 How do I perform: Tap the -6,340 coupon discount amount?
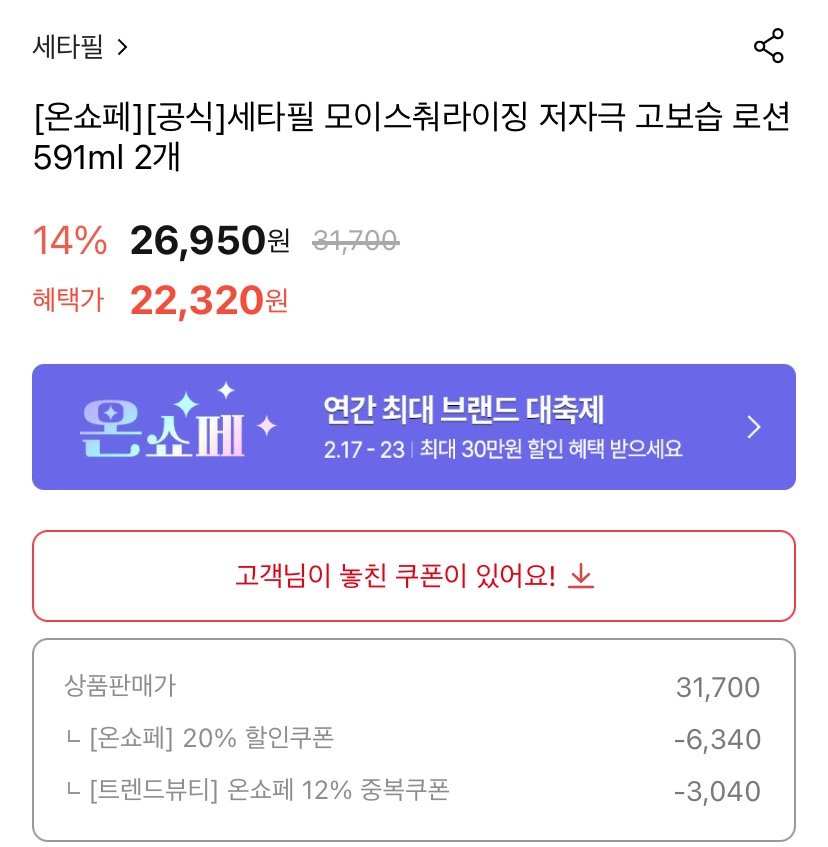point(717,740)
